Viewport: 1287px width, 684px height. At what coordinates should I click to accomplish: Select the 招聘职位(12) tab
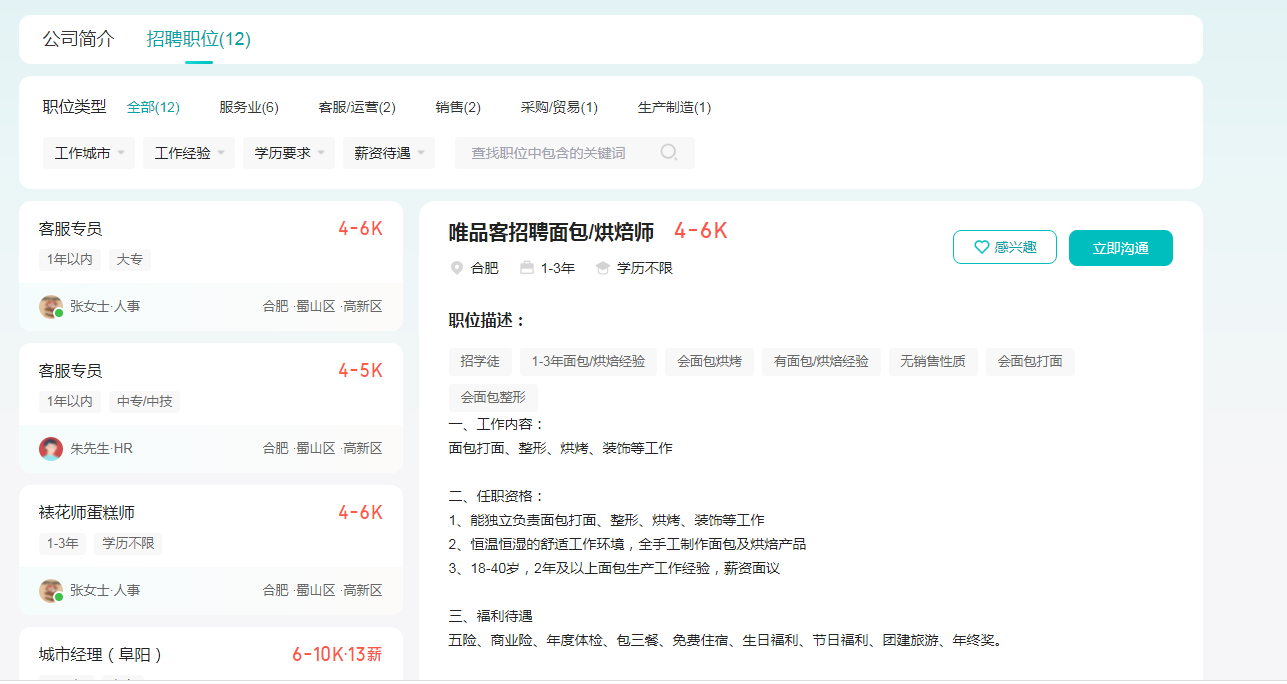pyautogui.click(x=198, y=39)
